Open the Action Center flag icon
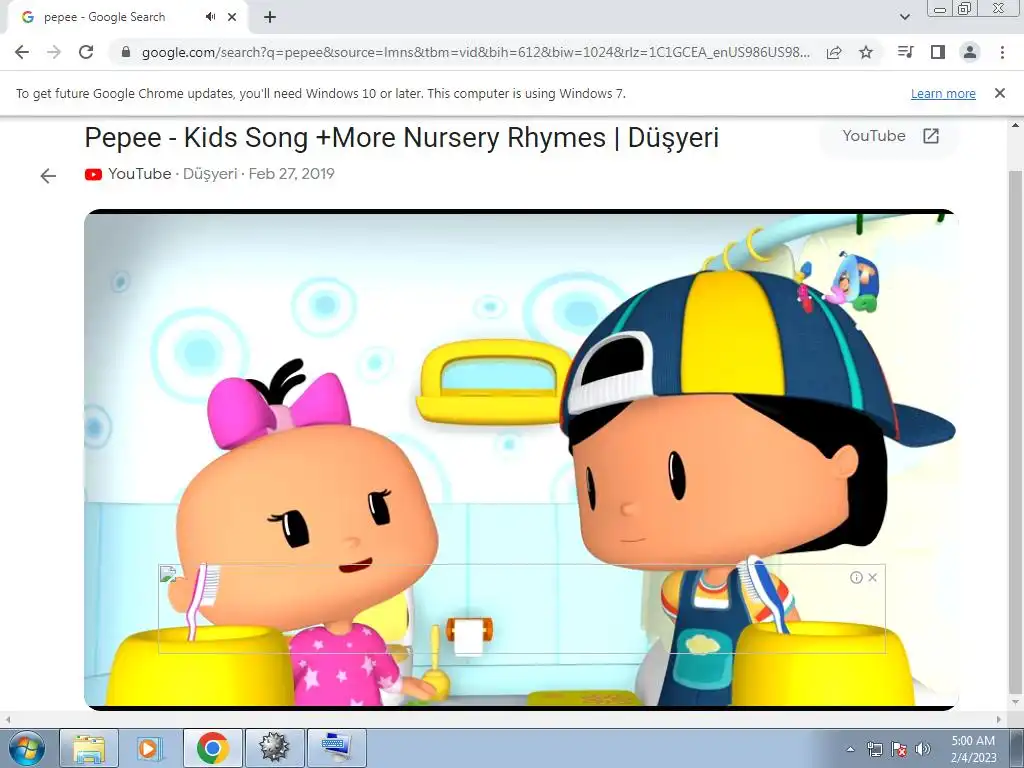The image size is (1024, 768). (x=899, y=749)
